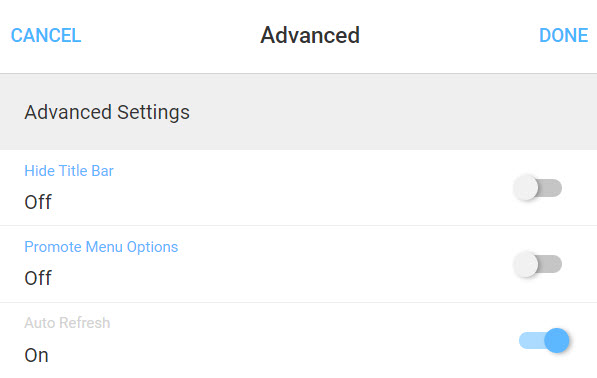Turn on the Promote Menu Options switch
597x378 pixels.
tap(538, 264)
